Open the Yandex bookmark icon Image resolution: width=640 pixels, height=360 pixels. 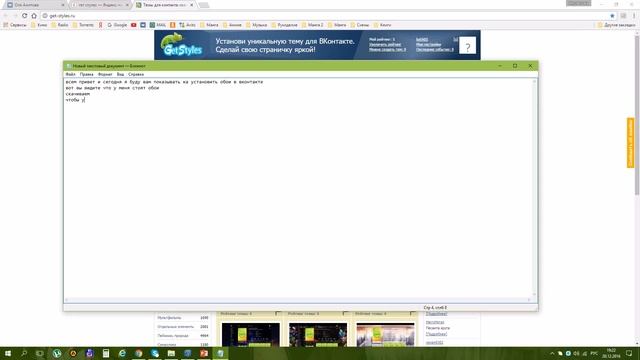(100, 25)
